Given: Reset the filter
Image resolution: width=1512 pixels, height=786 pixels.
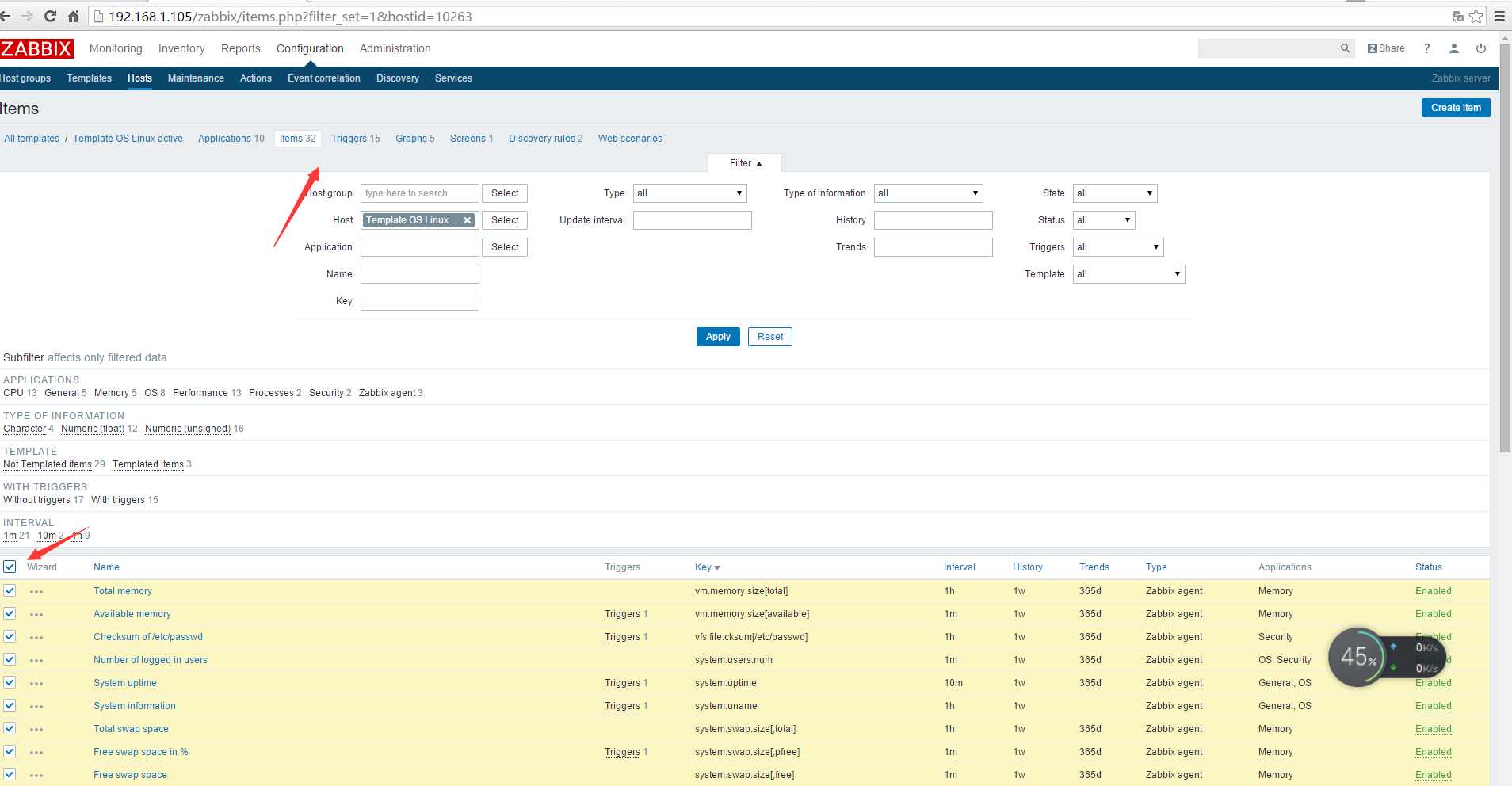Looking at the screenshot, I should click(x=770, y=337).
